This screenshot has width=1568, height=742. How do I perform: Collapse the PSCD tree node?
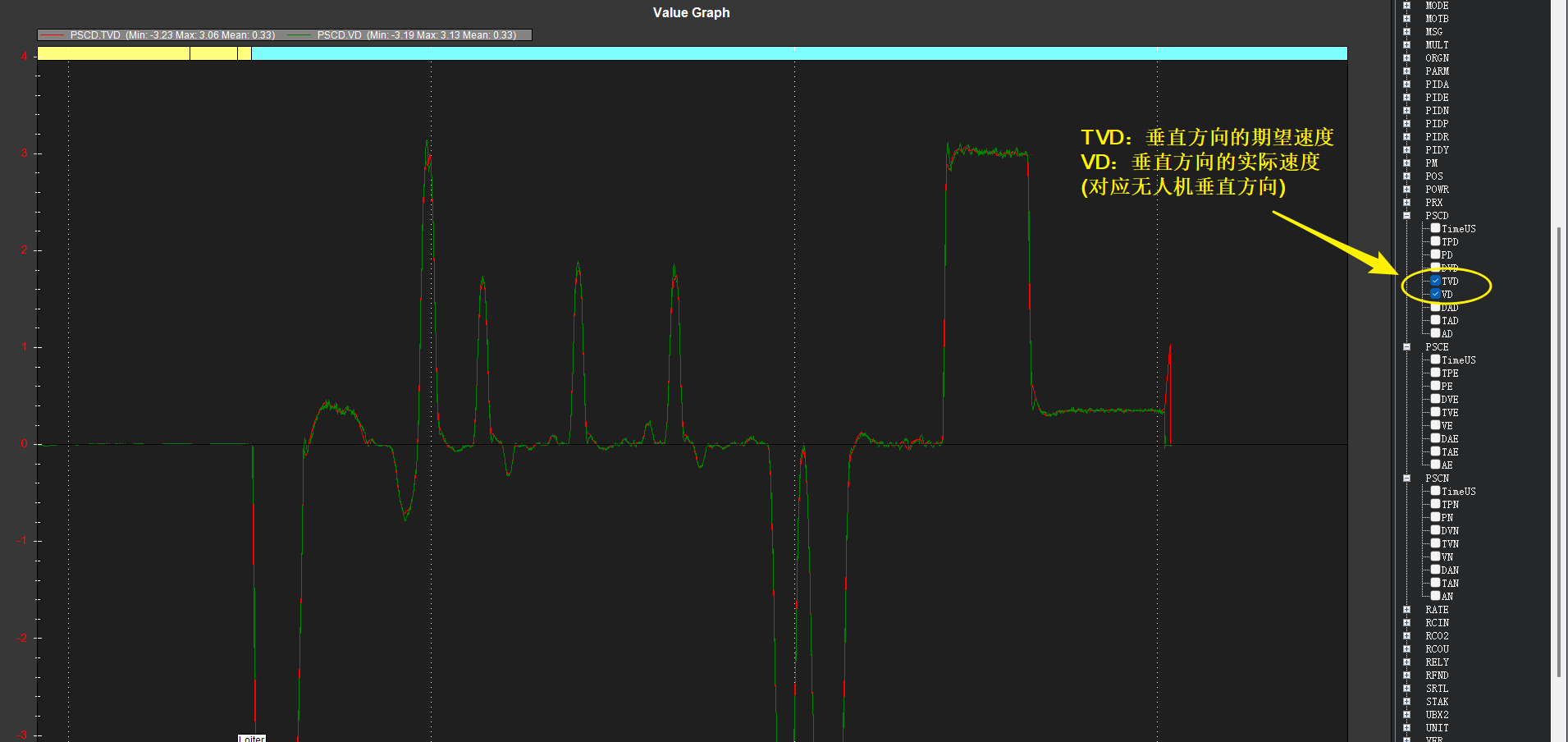pos(1406,216)
